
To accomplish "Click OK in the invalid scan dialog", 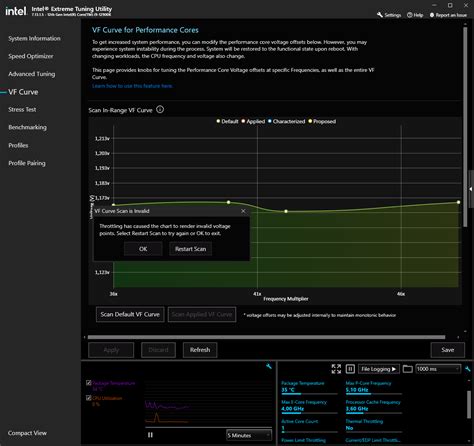I will point(143,249).
